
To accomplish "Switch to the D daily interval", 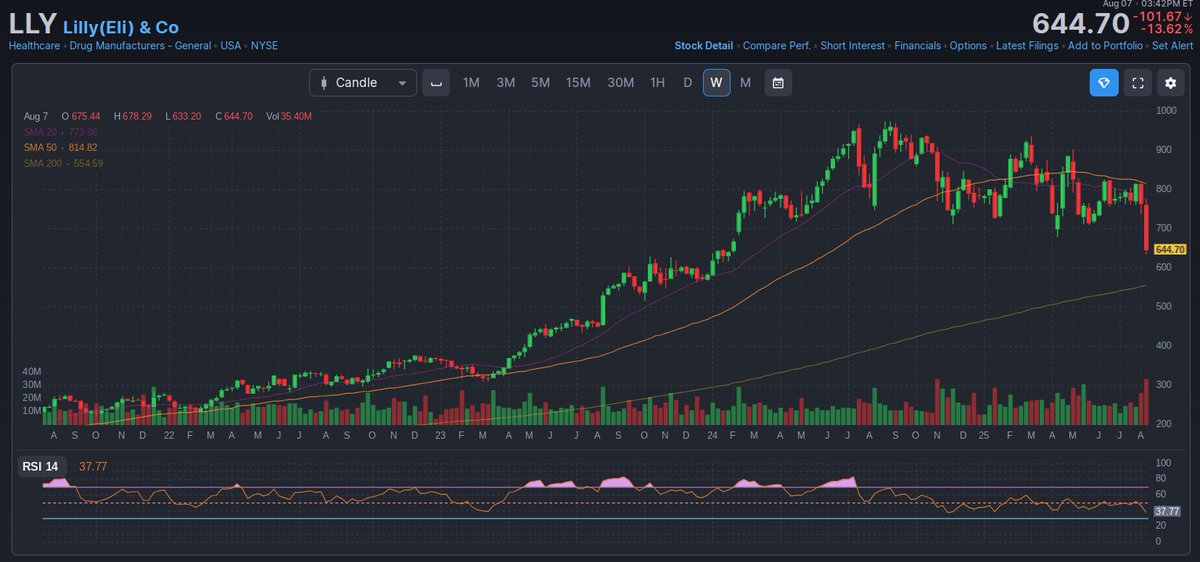I will pyautogui.click(x=687, y=83).
